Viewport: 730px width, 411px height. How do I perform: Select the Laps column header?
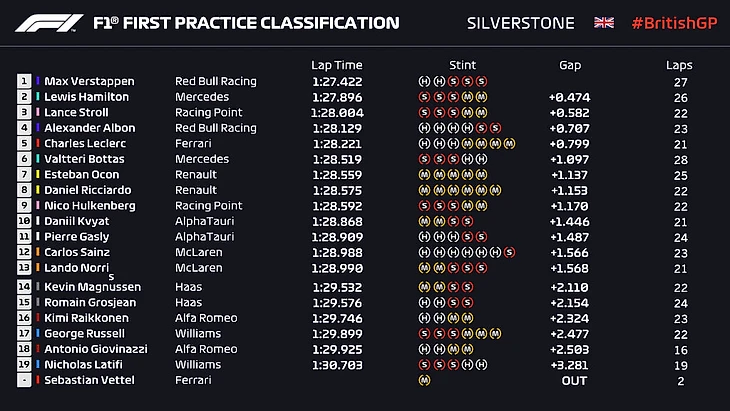click(679, 65)
